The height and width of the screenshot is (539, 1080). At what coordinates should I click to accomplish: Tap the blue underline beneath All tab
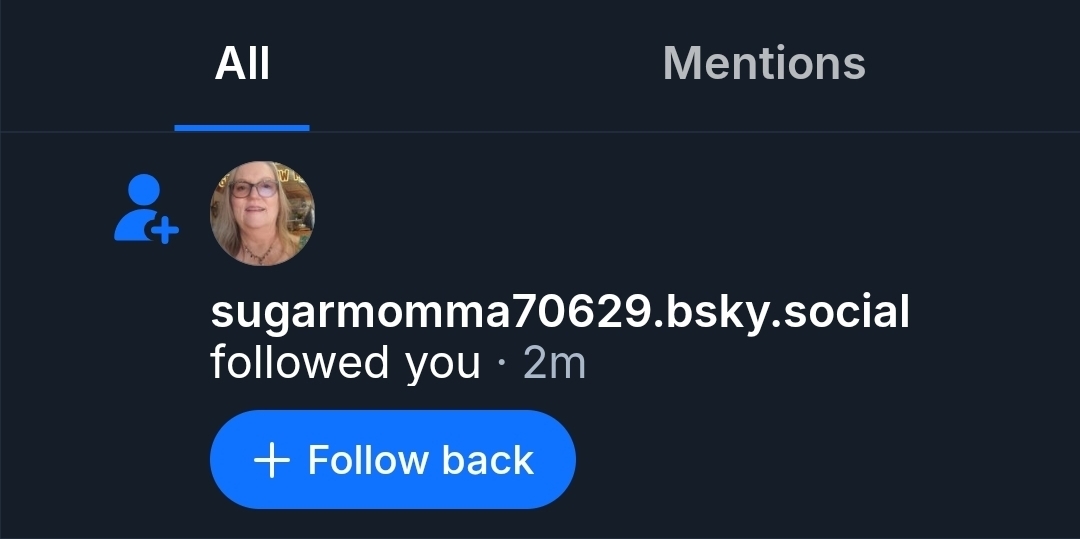click(242, 127)
